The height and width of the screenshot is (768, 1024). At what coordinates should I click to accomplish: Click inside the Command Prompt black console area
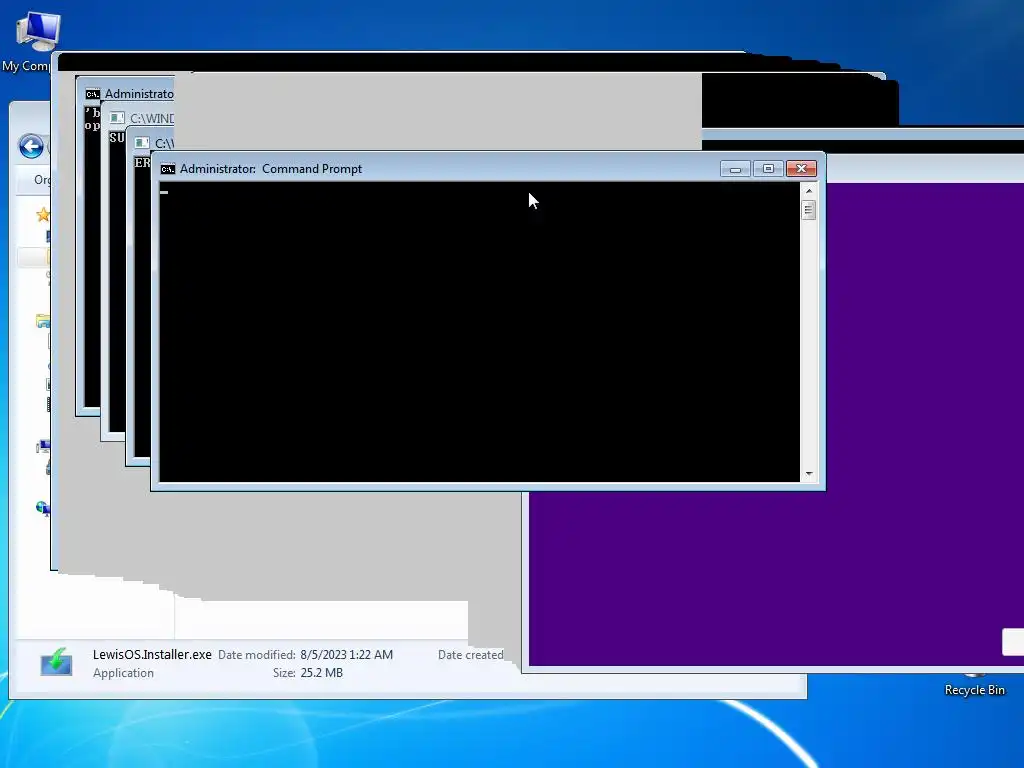click(x=479, y=332)
